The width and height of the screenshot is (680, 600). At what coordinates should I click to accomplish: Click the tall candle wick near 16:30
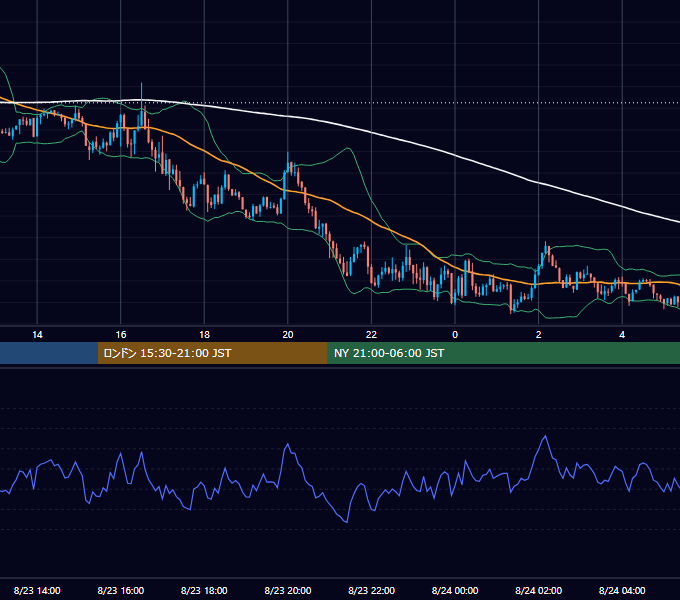pyautogui.click(x=141, y=106)
